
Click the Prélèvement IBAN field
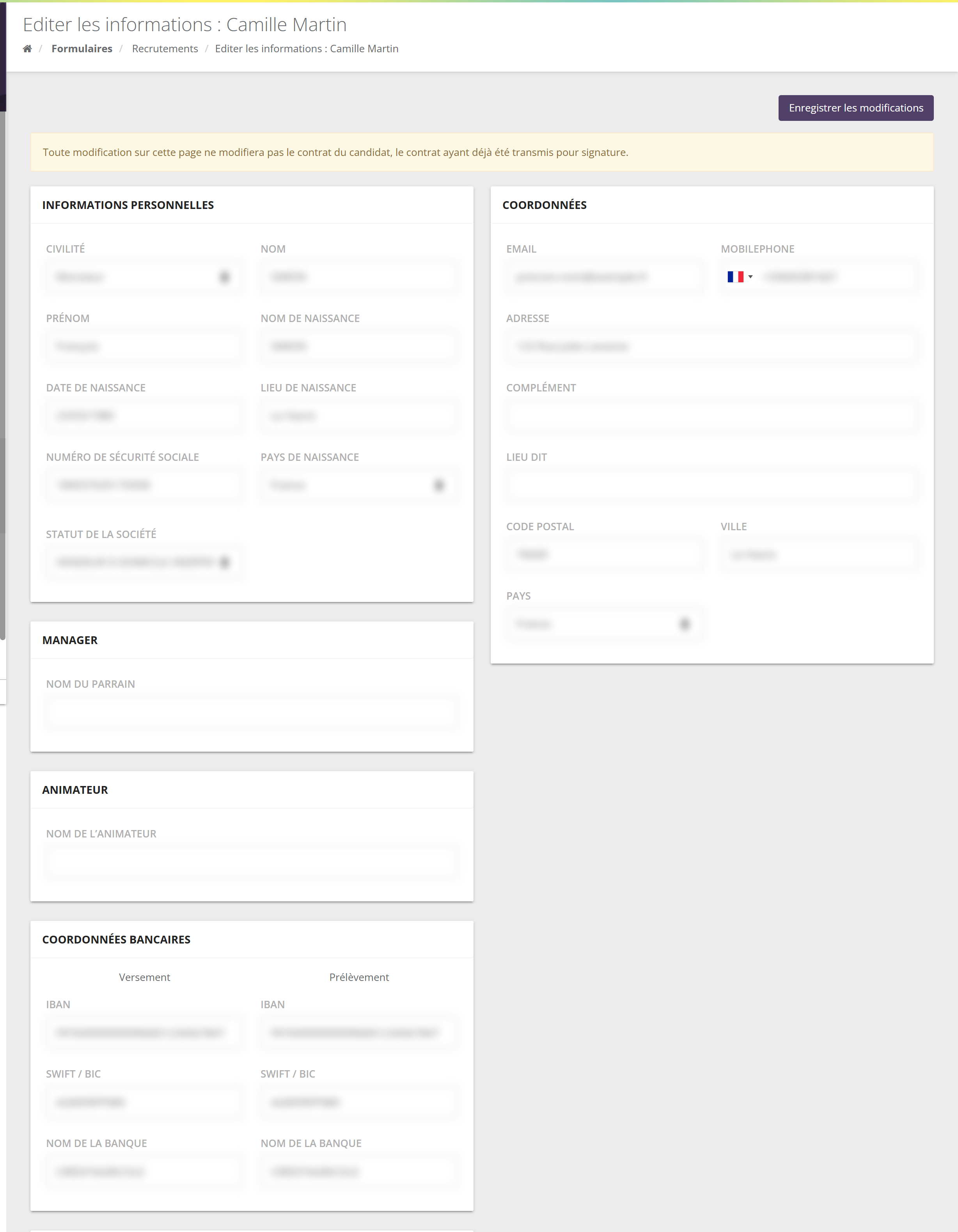click(359, 1032)
